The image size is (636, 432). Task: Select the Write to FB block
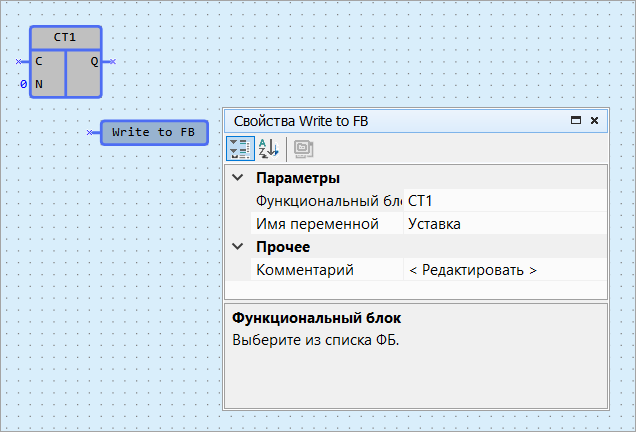coord(153,132)
